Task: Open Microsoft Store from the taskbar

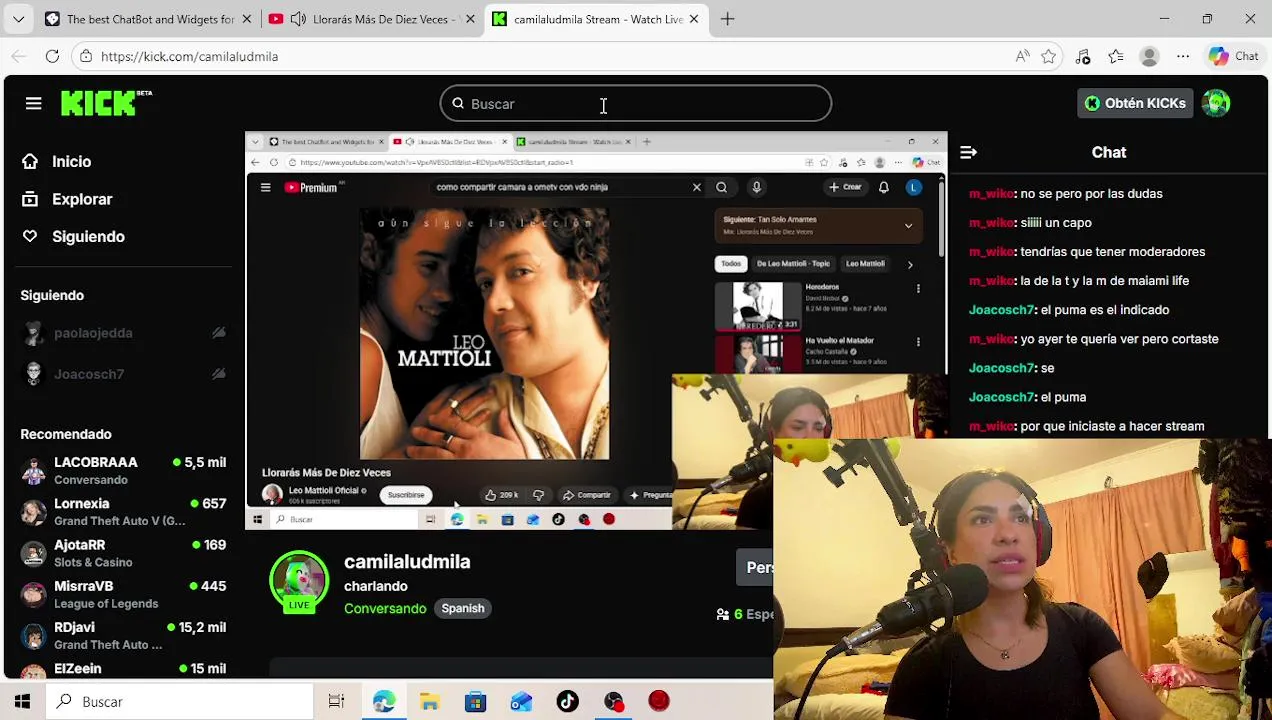Action: click(475, 702)
